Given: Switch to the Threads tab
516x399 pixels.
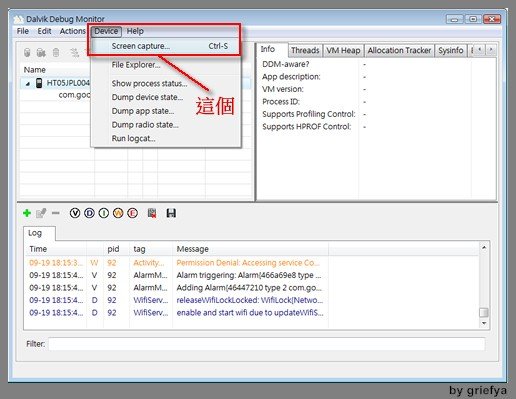Looking at the screenshot, I should [305, 50].
